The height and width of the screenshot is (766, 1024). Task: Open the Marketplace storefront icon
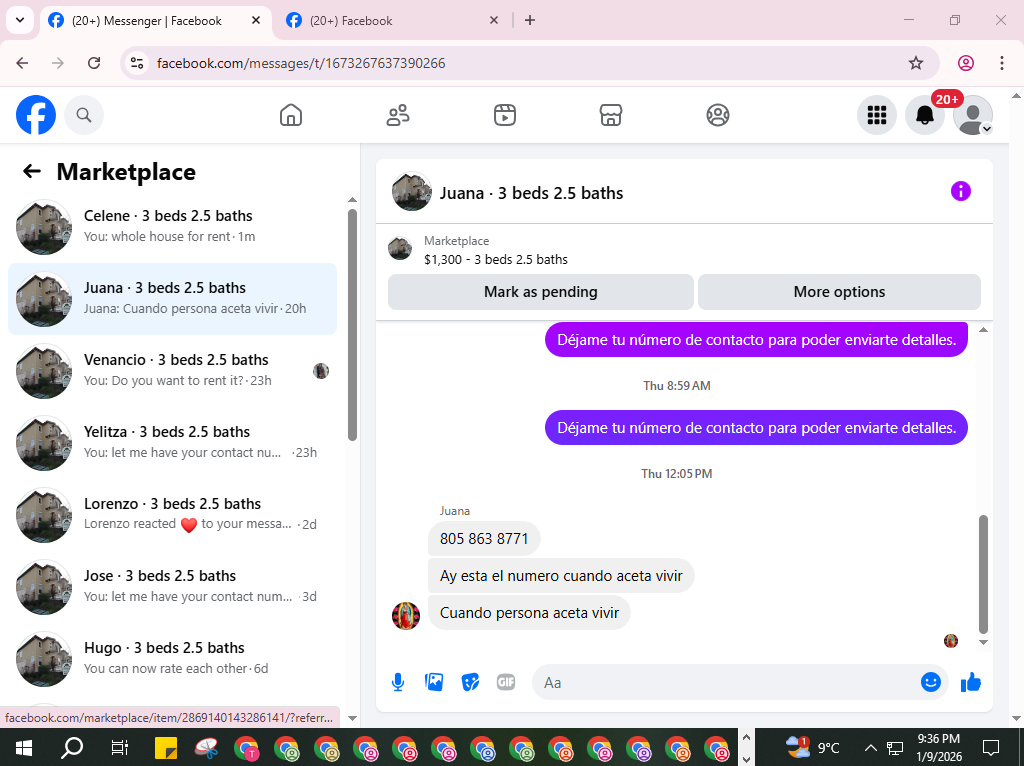click(611, 115)
